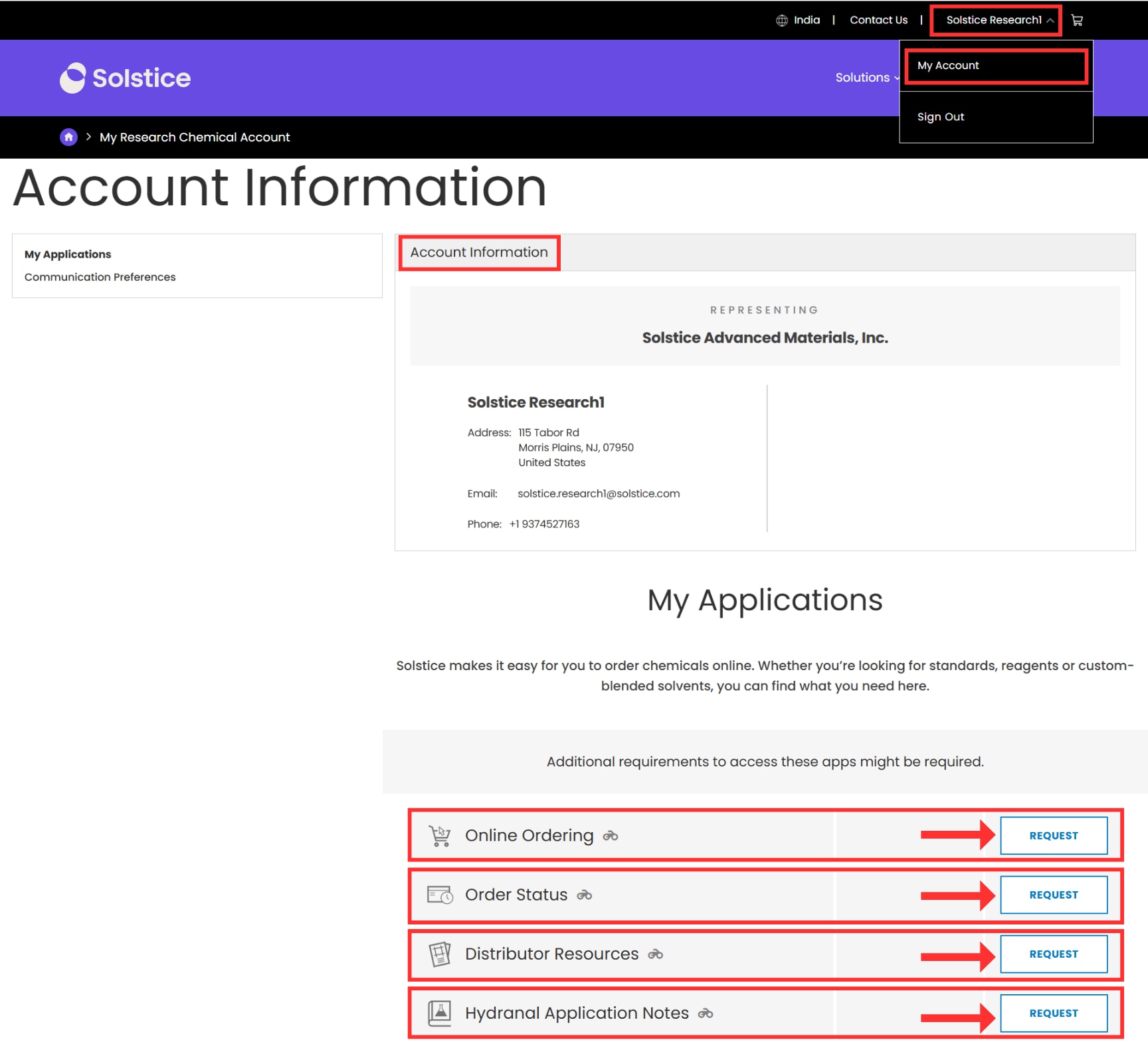The image size is (1148, 1044).
Task: Click the Solstice Advanced Materials, Inc. text
Action: point(765,338)
